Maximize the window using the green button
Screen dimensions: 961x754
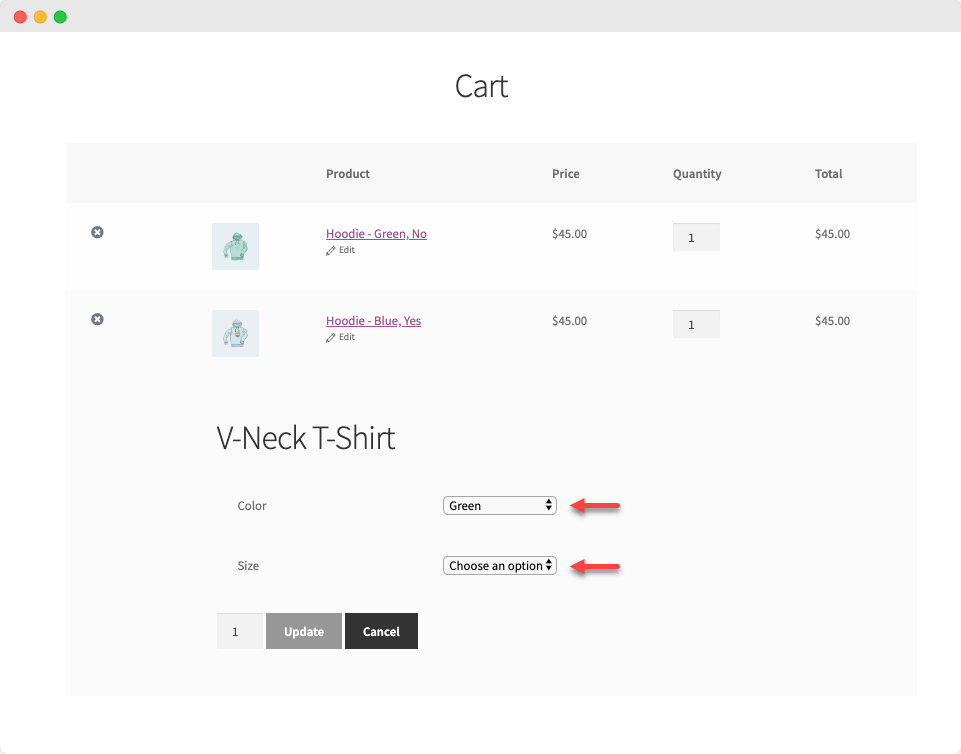coord(60,17)
